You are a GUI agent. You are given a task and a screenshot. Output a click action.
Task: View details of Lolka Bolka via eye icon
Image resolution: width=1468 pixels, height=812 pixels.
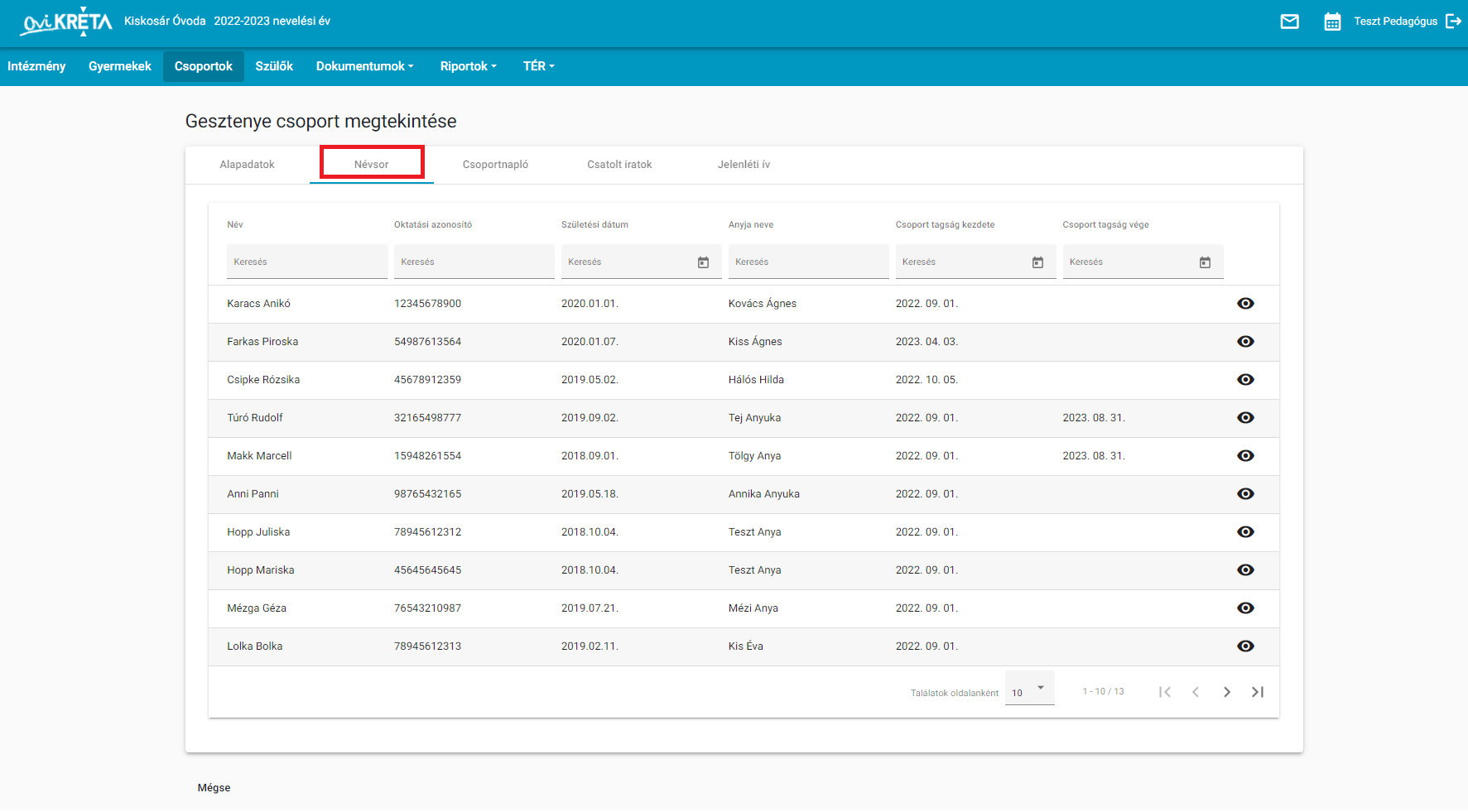(1245, 646)
